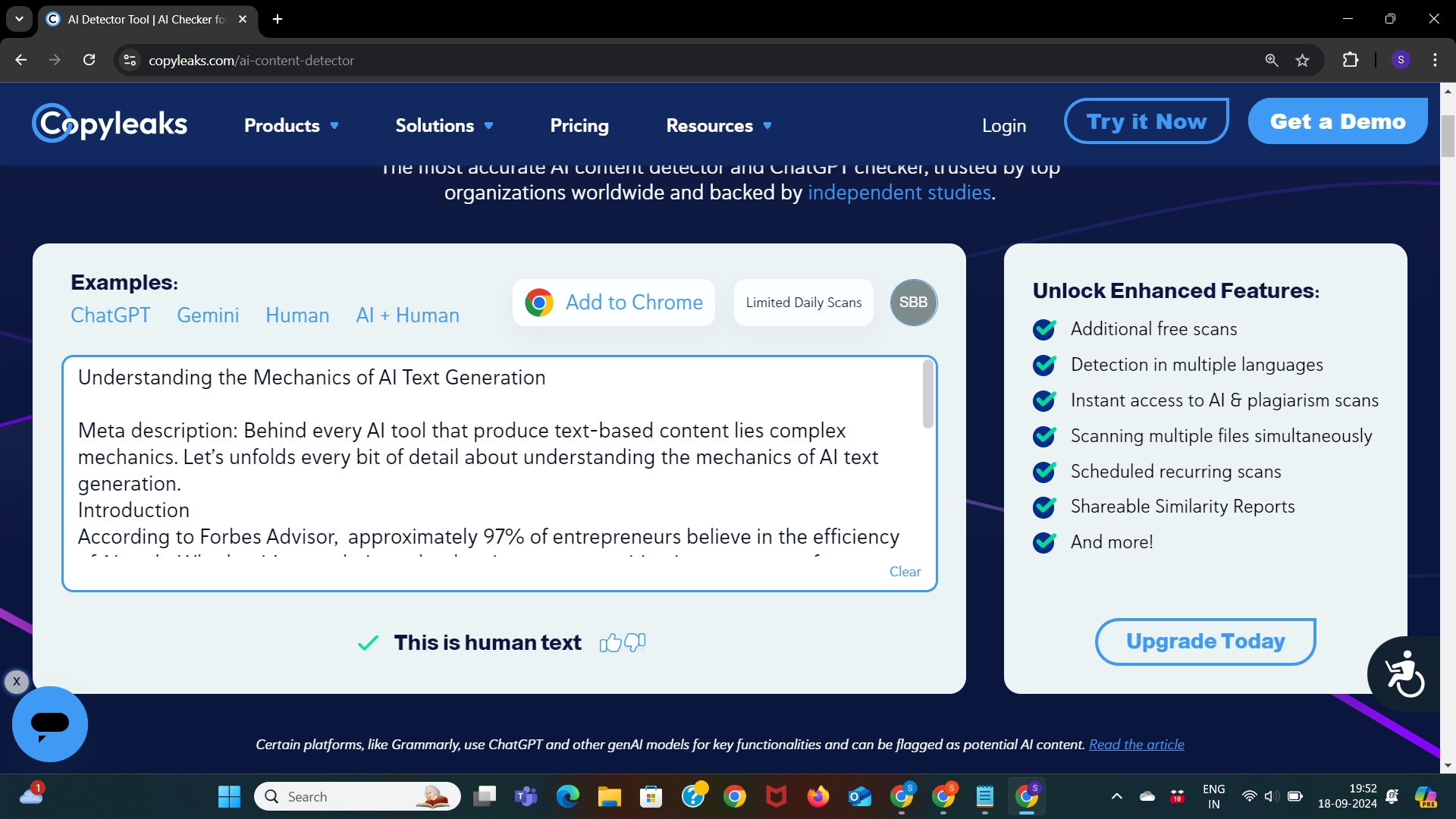
Task: Open McAfee from taskbar
Action: coord(777,796)
